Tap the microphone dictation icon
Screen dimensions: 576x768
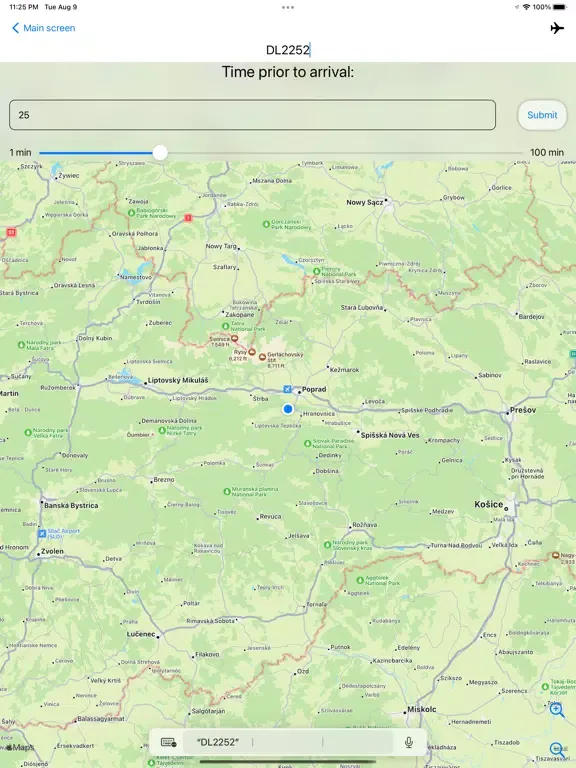tap(409, 743)
